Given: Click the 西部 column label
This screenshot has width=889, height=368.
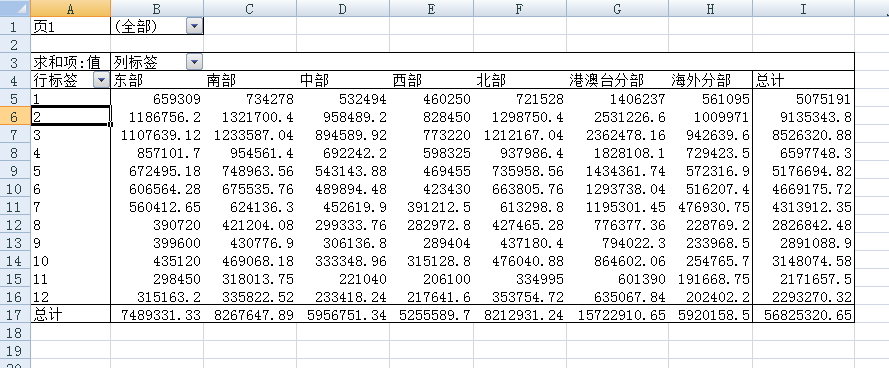Looking at the screenshot, I should pyautogui.click(x=431, y=81).
